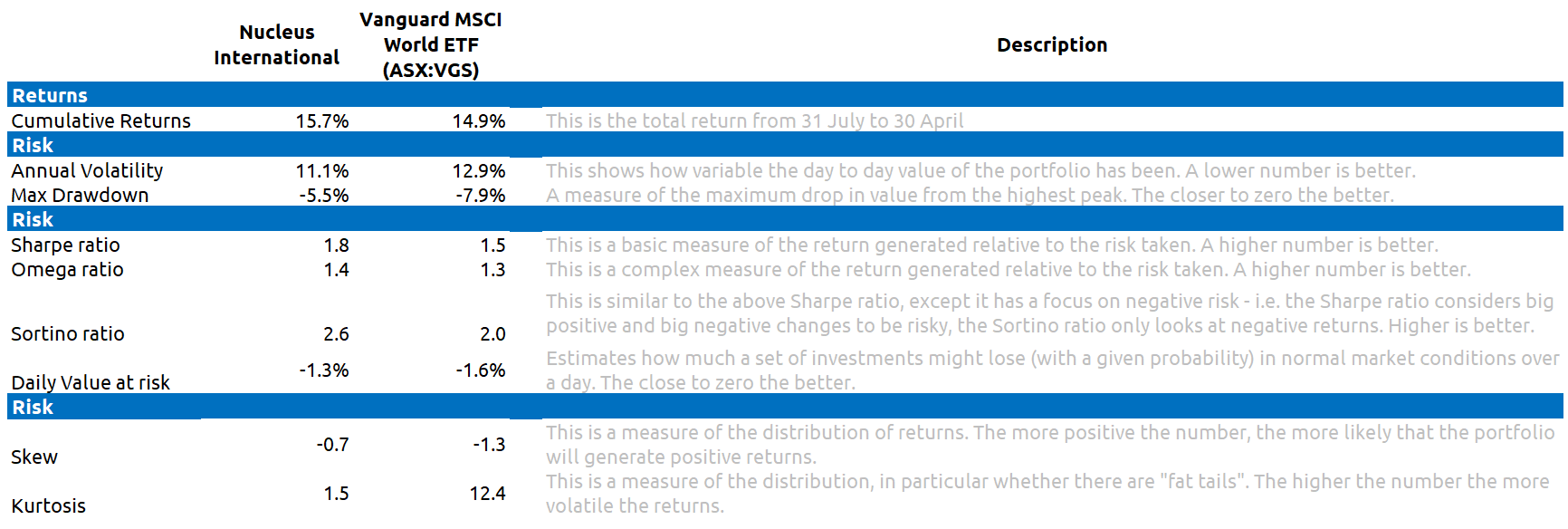Select the Omega ratio row label
The image size is (1568, 529).
pos(67,269)
